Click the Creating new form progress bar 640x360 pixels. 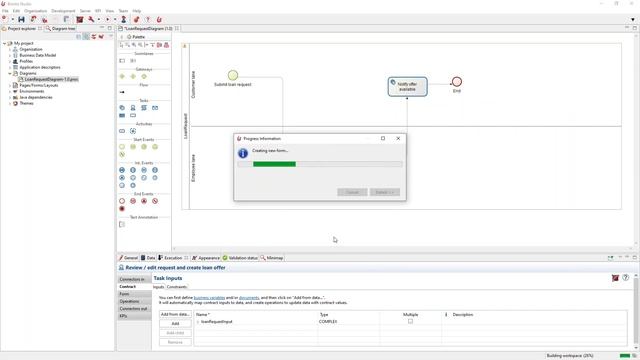coord(320,164)
